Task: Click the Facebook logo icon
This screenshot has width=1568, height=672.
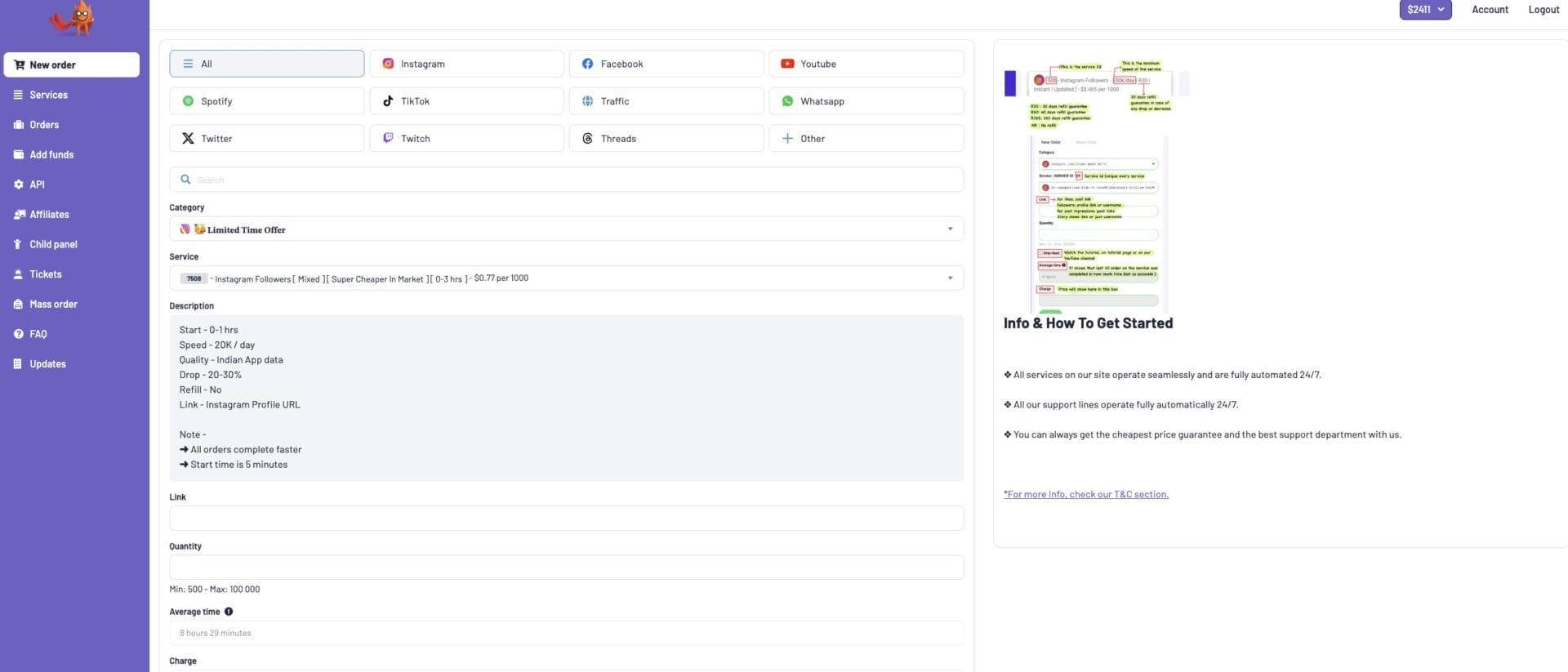Action: point(587,64)
